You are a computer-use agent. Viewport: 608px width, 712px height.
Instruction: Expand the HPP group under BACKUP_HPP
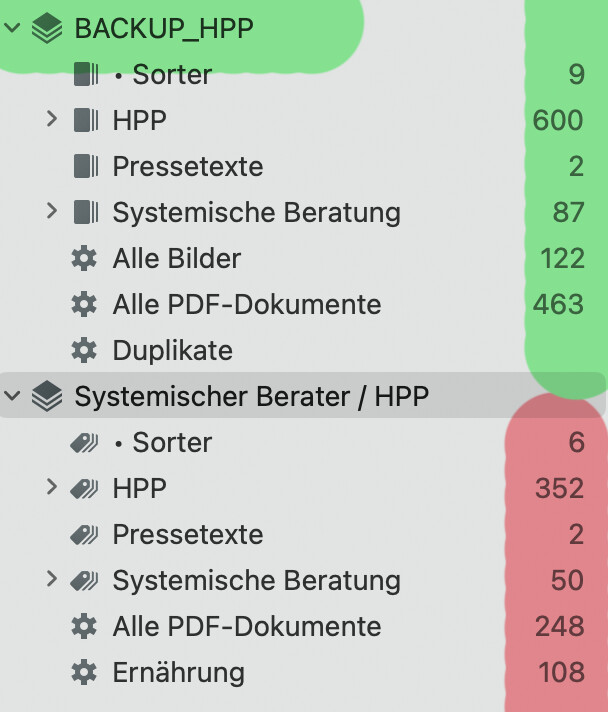point(52,121)
